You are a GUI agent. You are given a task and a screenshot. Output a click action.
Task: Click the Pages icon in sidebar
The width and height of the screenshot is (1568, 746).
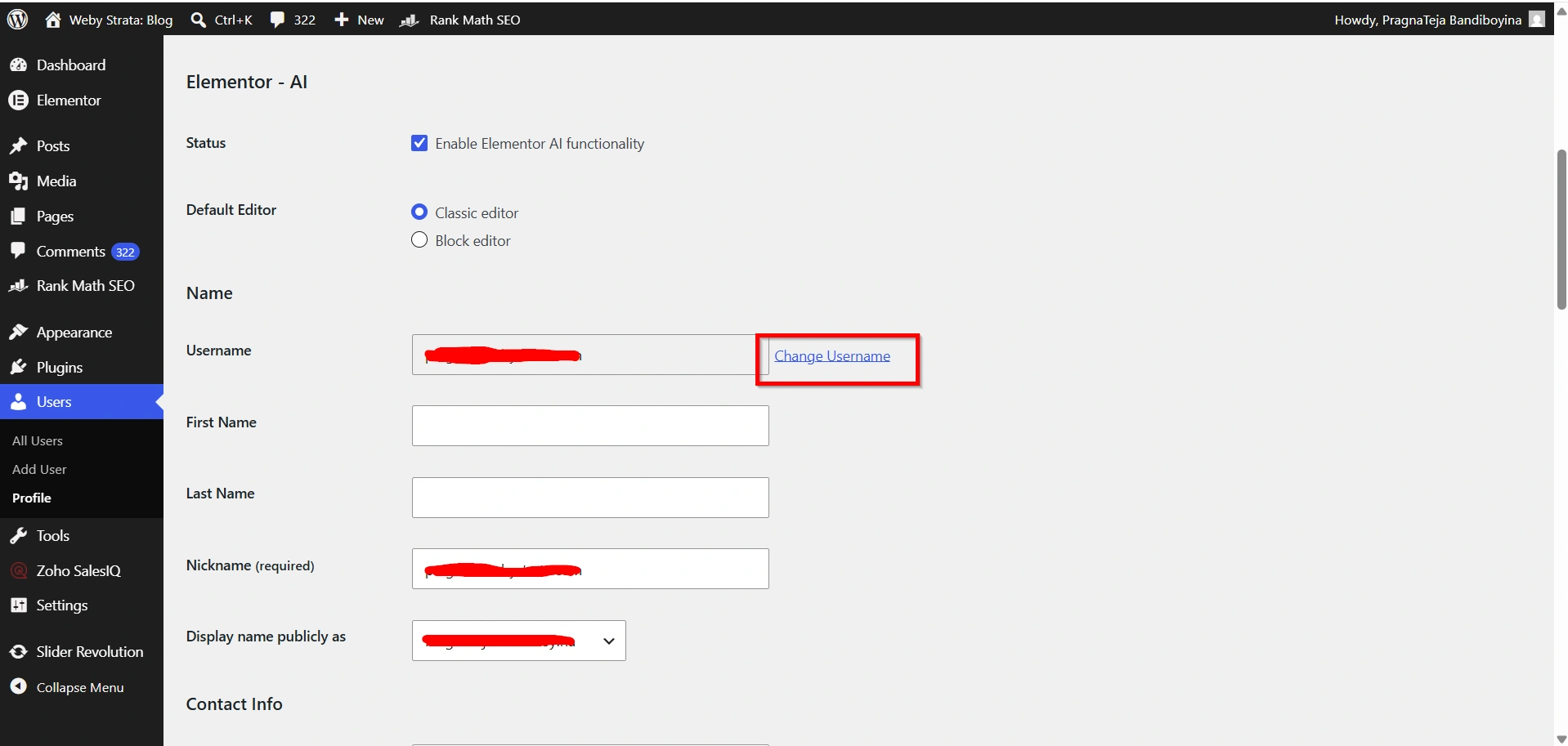pyautogui.click(x=18, y=217)
